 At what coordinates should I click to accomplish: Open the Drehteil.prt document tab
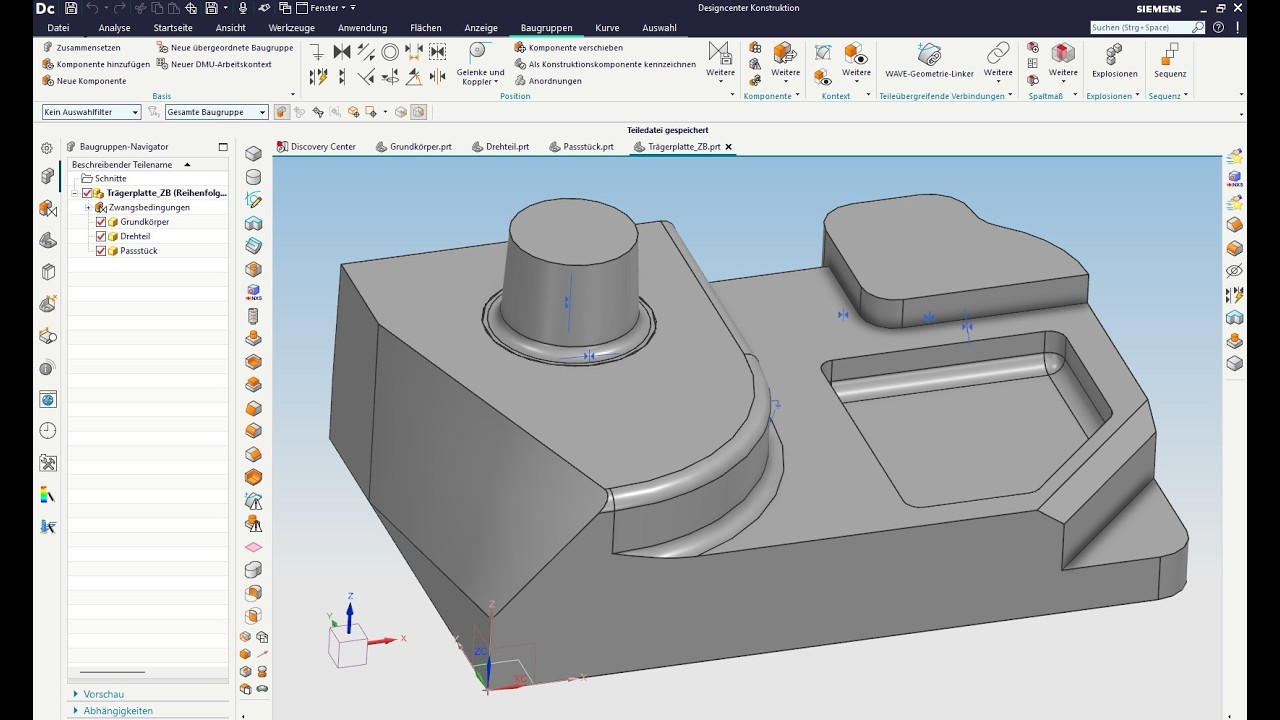[x=500, y=147]
